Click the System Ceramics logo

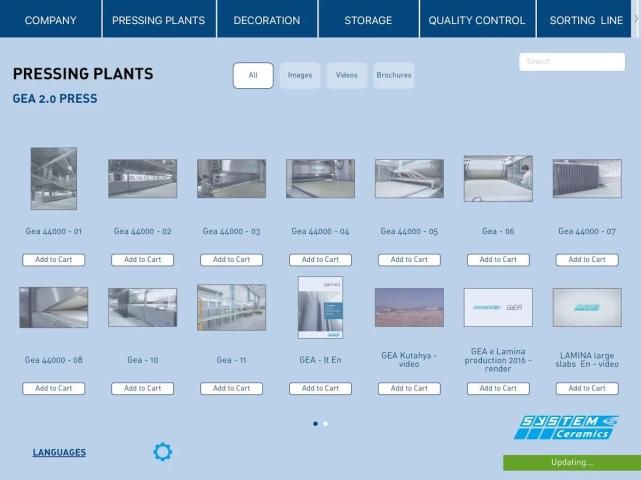(566, 427)
